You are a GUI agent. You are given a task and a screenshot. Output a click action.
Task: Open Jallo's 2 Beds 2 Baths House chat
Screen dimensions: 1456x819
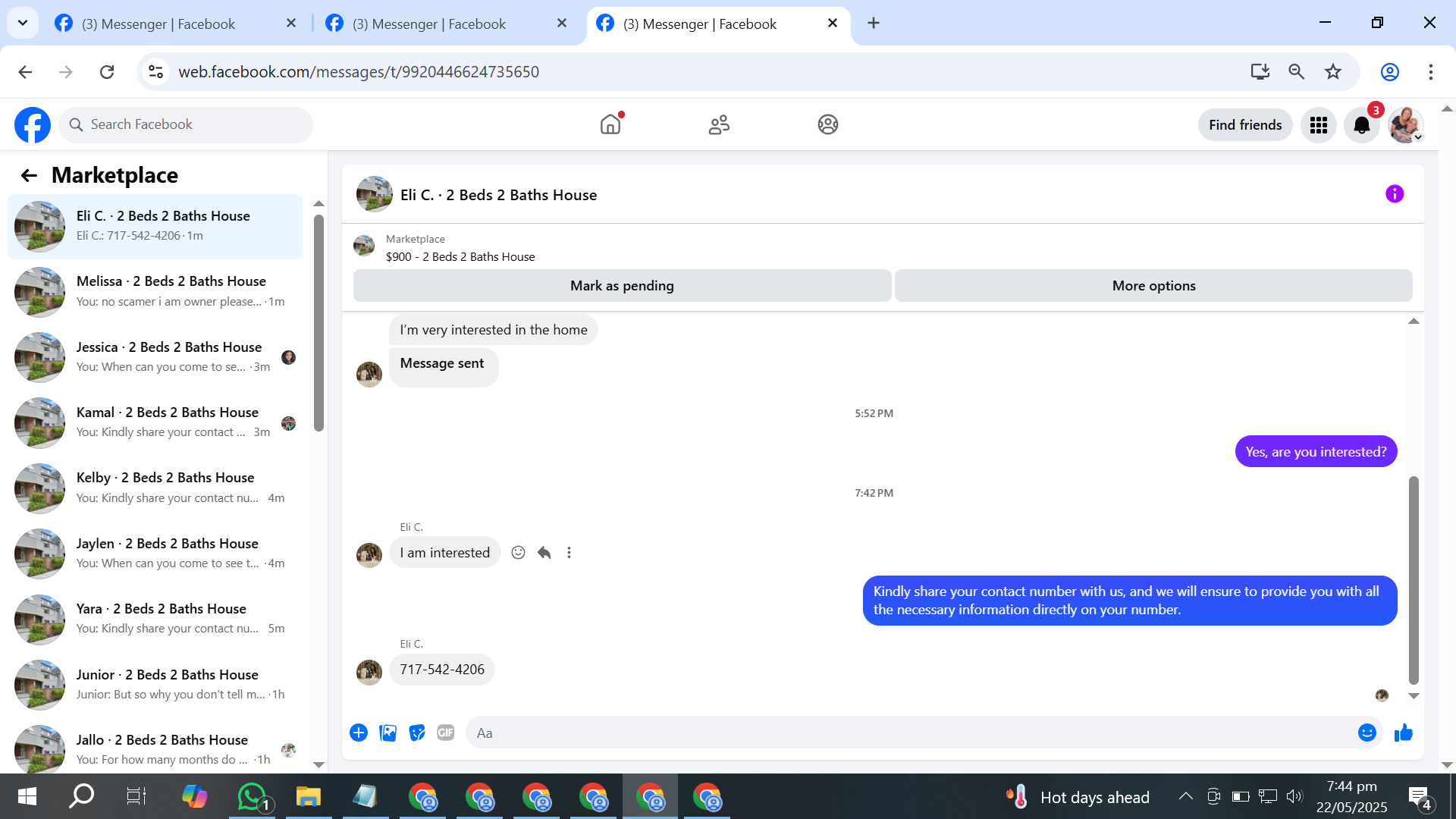point(155,750)
